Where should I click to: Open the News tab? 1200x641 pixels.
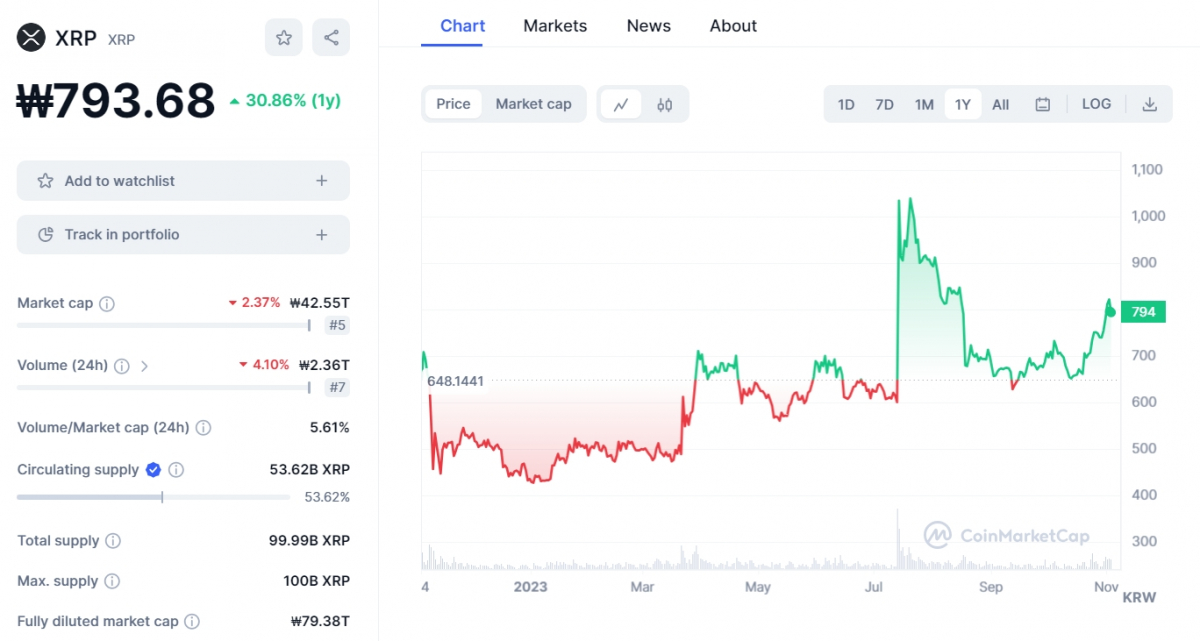648,26
